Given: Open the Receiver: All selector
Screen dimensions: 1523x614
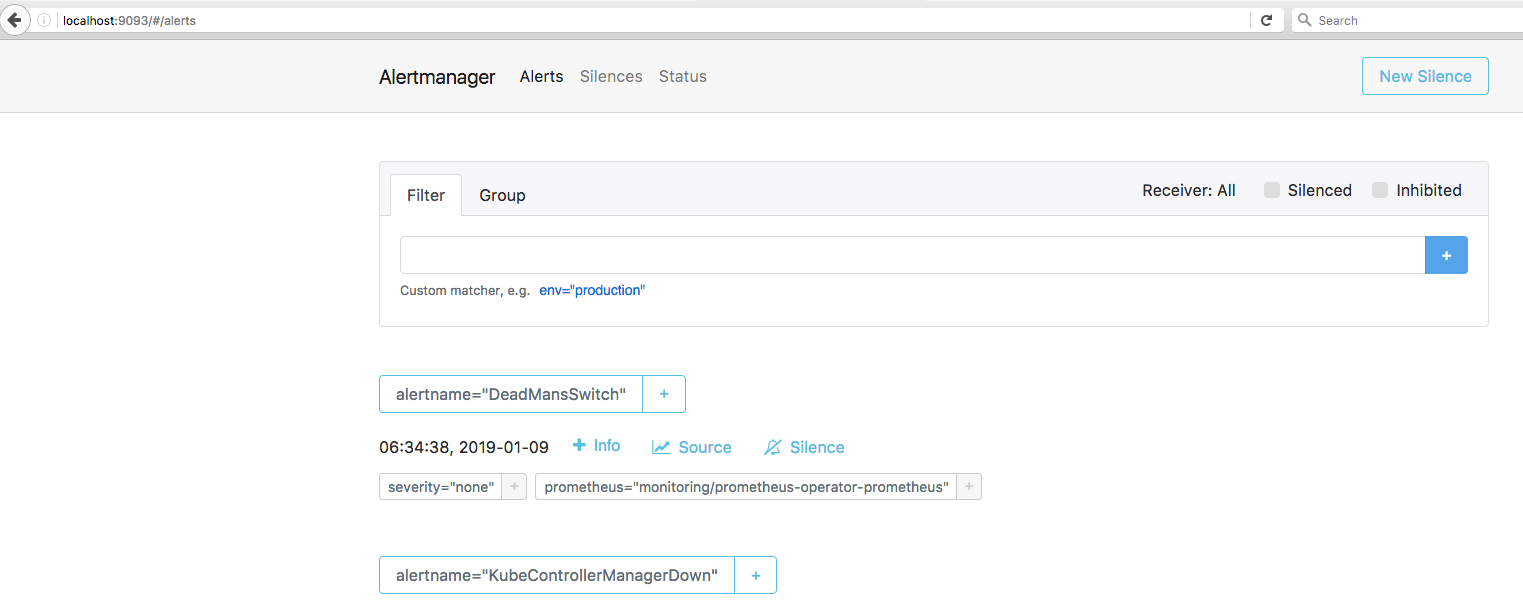Looking at the screenshot, I should (x=1188, y=190).
